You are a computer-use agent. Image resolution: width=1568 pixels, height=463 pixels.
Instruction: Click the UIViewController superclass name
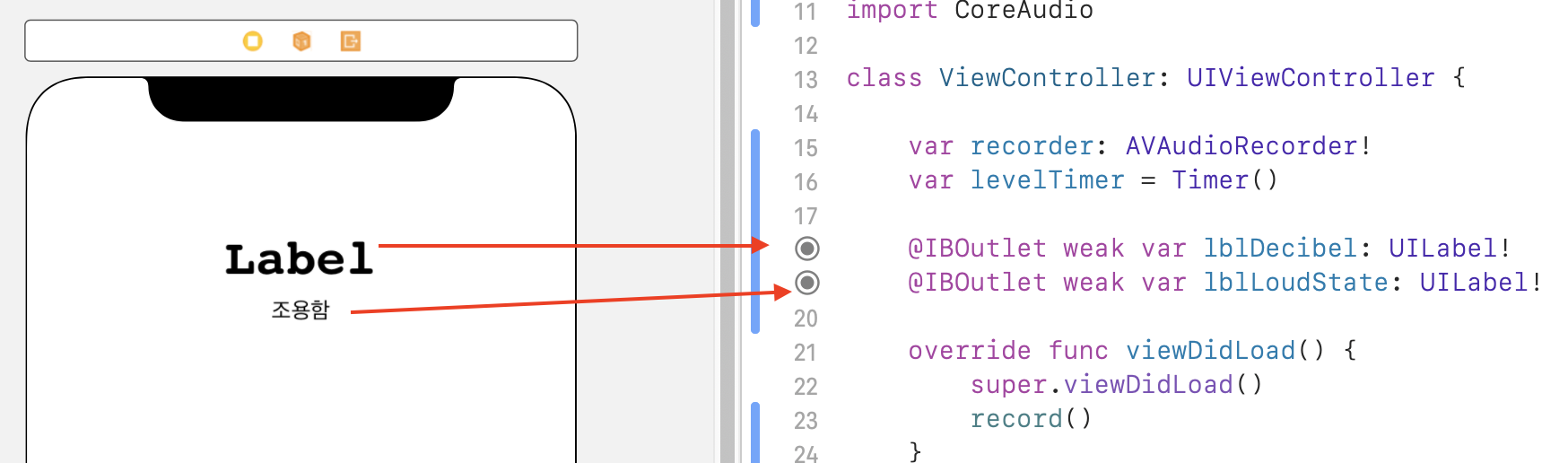pyautogui.click(x=1311, y=78)
